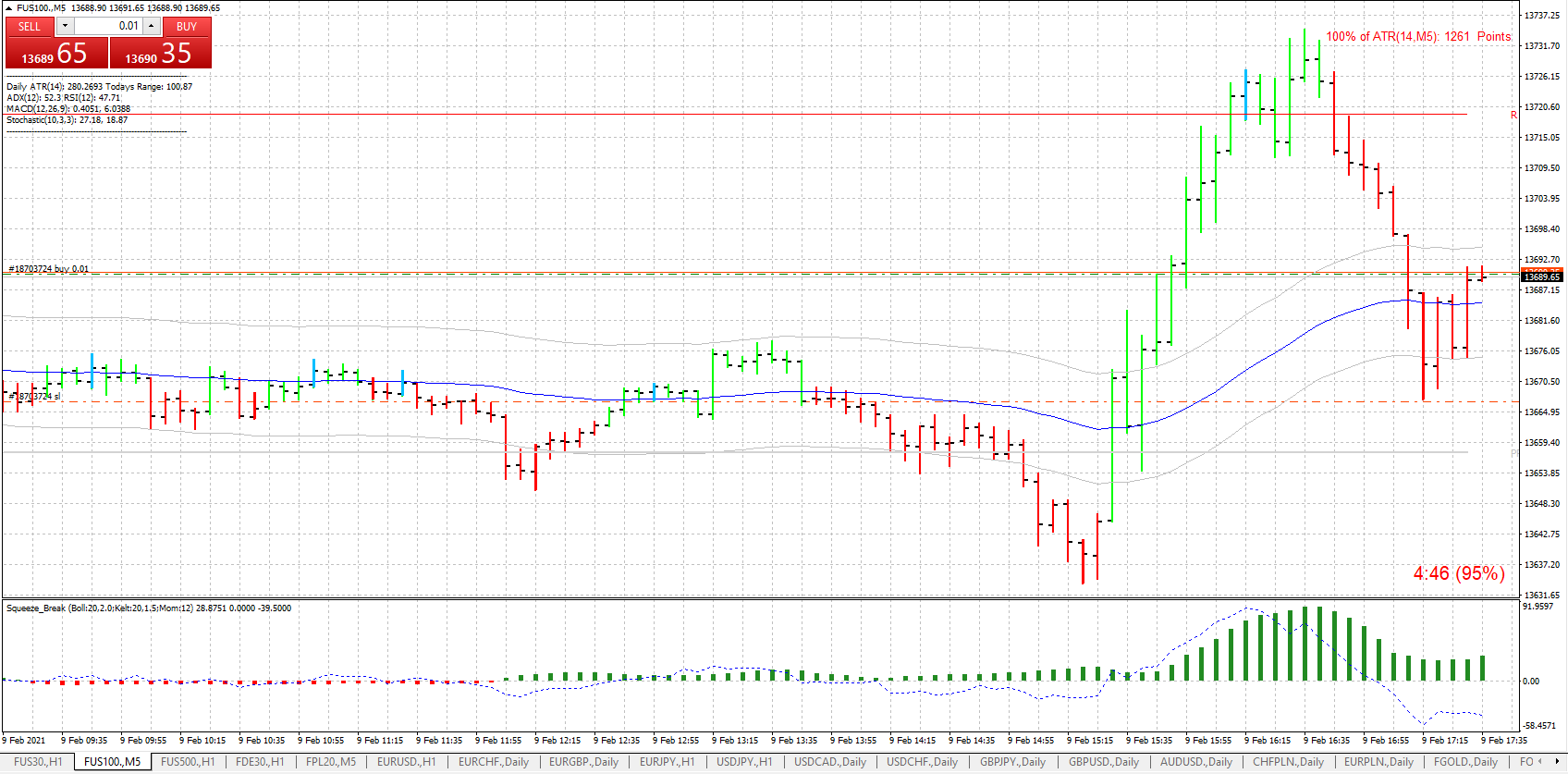Switch to the FUS30.,H1 chart tab
Image resolution: width=1568 pixels, height=774 pixels.
pos(38,762)
